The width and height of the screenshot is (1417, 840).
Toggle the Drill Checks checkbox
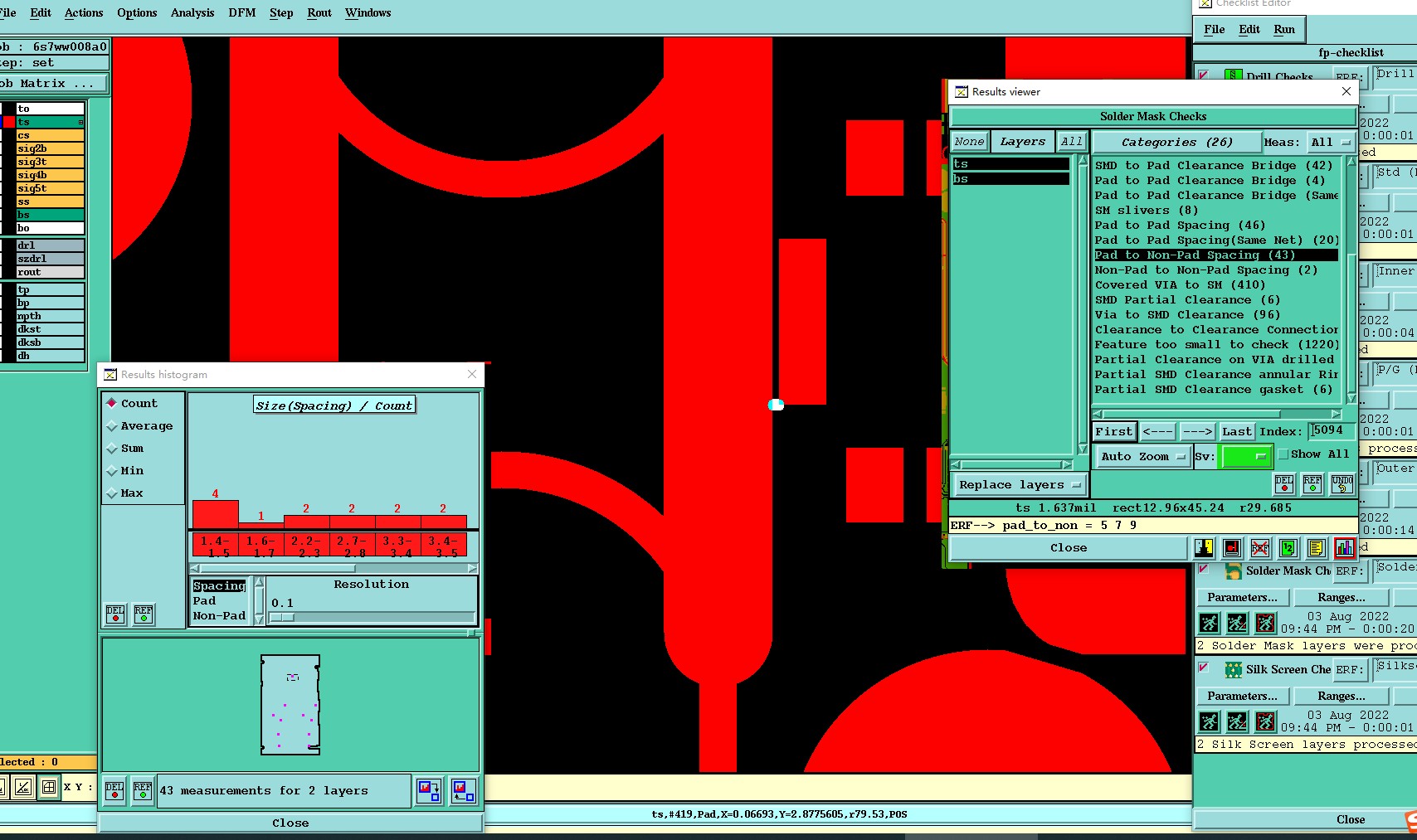click(1203, 75)
